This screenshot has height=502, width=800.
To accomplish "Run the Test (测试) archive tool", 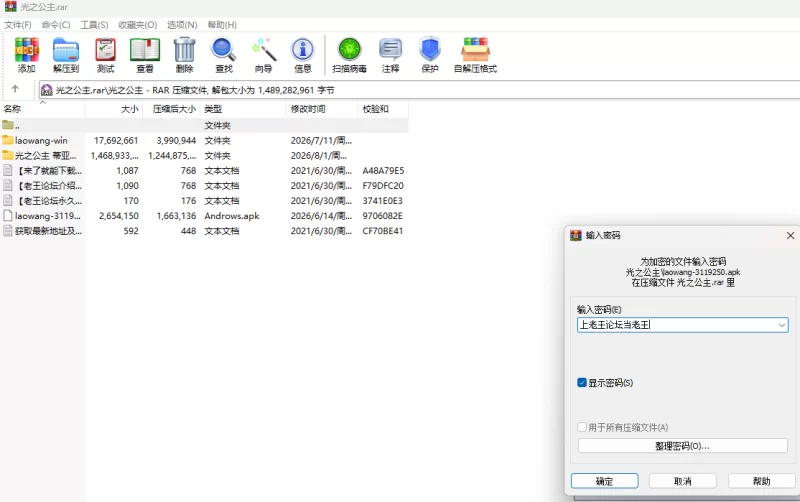I will click(x=106, y=55).
